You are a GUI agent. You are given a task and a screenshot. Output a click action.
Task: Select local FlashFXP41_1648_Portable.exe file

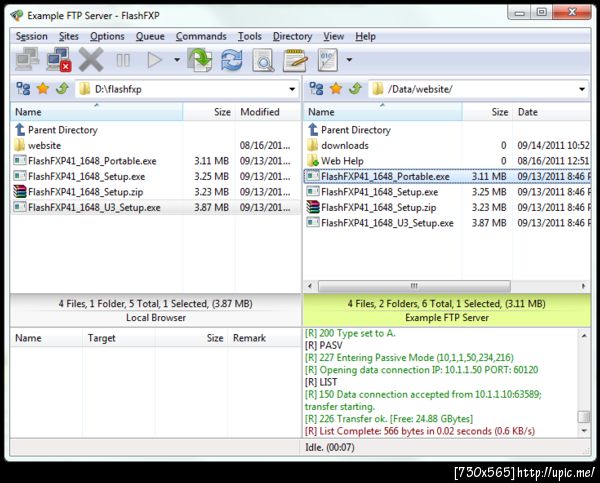85,161
